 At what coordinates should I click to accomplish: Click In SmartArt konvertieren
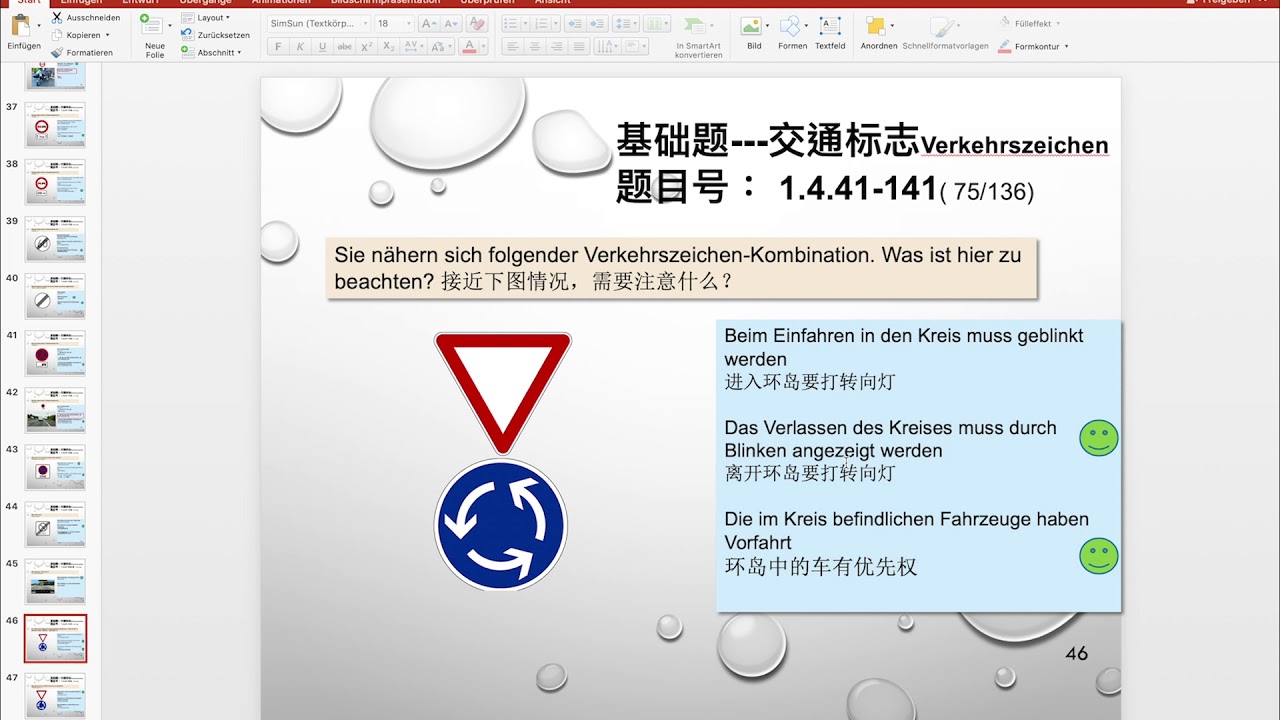(x=698, y=34)
